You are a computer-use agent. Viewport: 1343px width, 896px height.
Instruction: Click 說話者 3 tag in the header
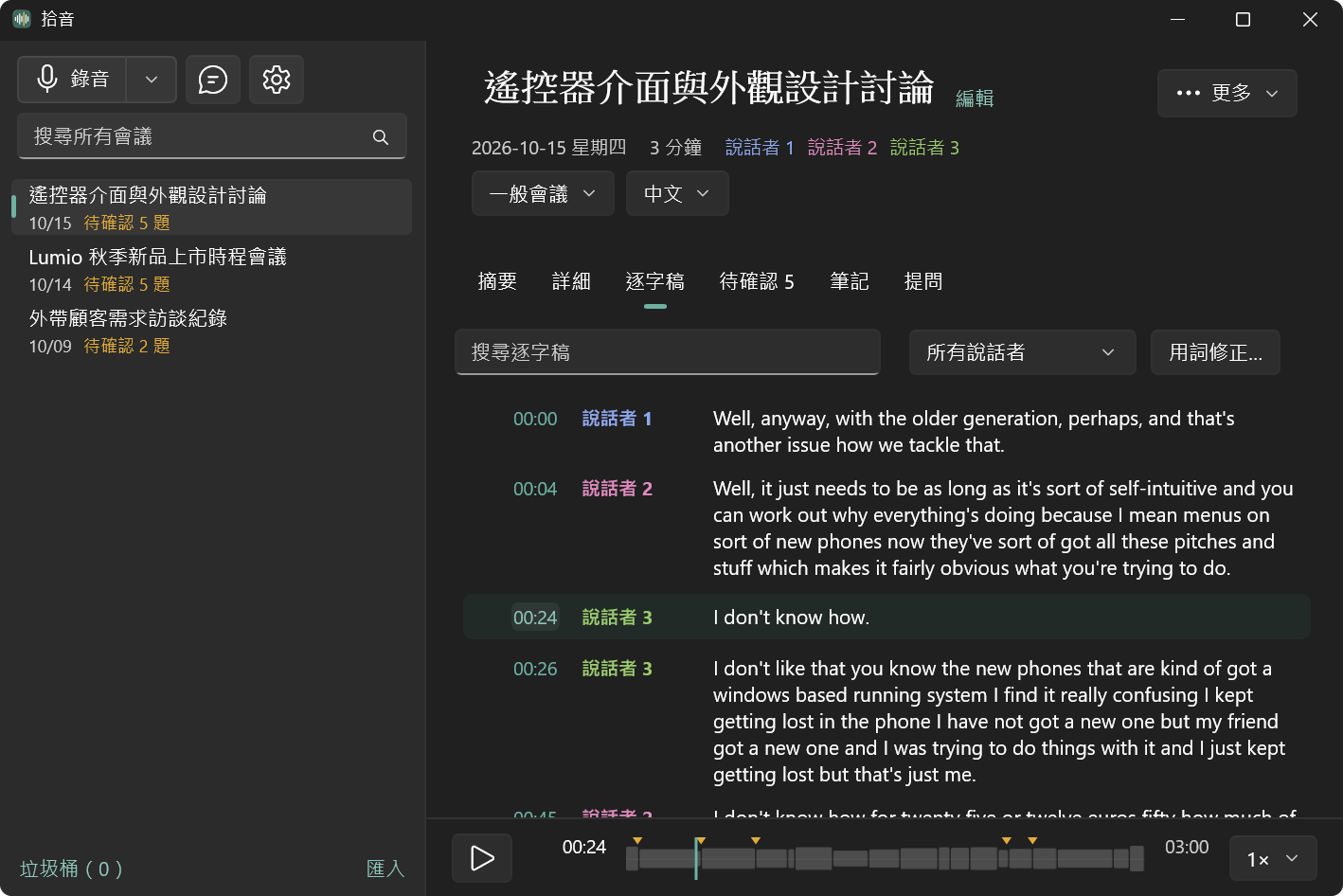pyautogui.click(x=924, y=148)
